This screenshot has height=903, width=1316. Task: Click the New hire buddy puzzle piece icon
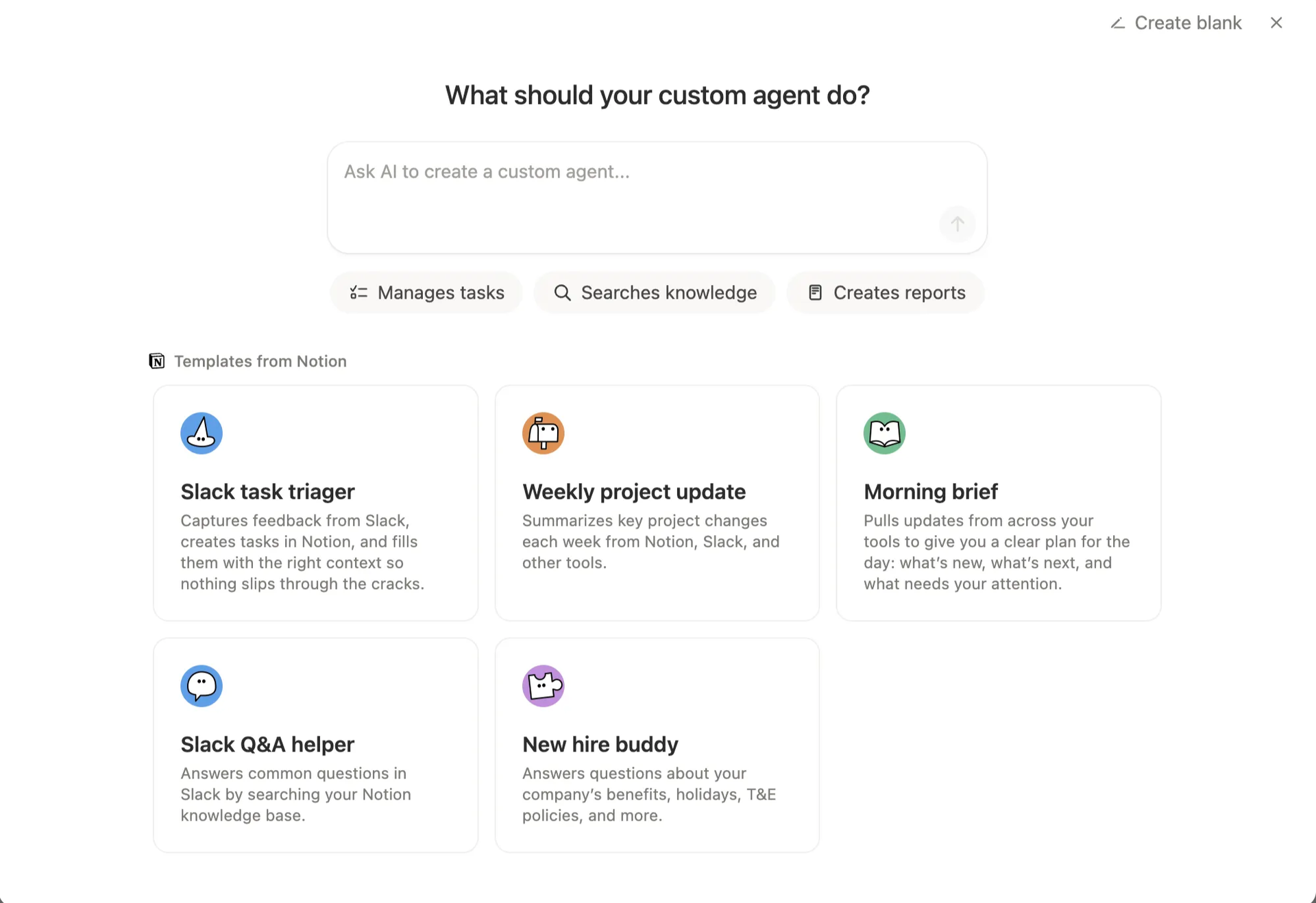pyautogui.click(x=544, y=686)
